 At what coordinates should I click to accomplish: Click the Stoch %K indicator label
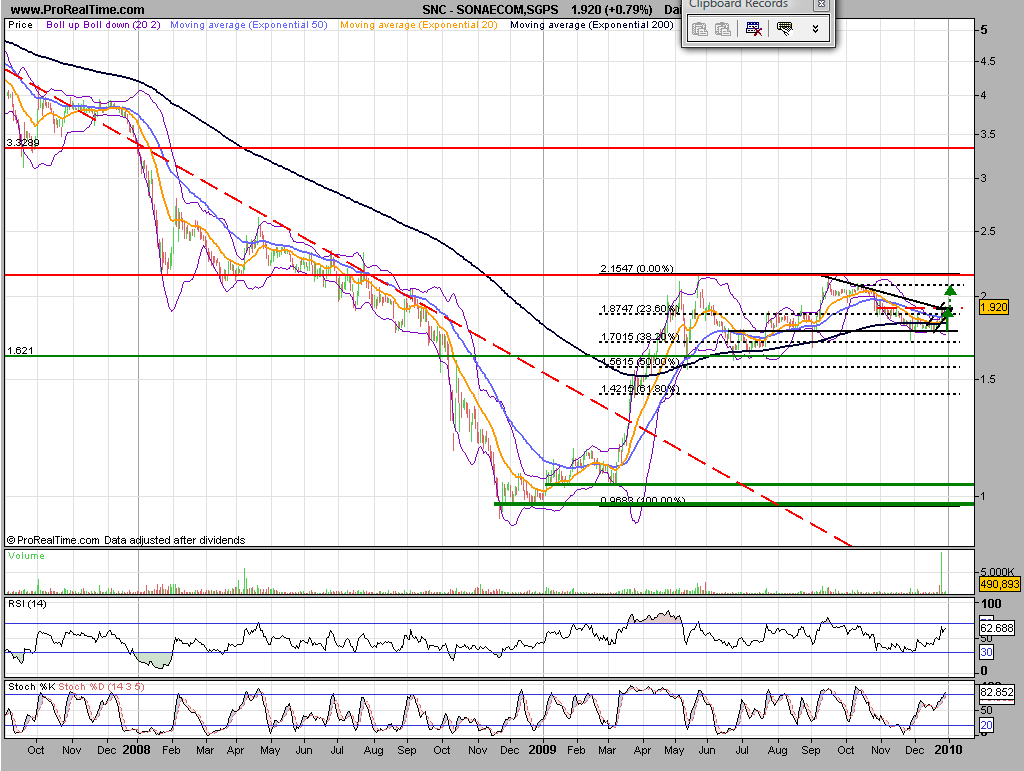click(31, 686)
